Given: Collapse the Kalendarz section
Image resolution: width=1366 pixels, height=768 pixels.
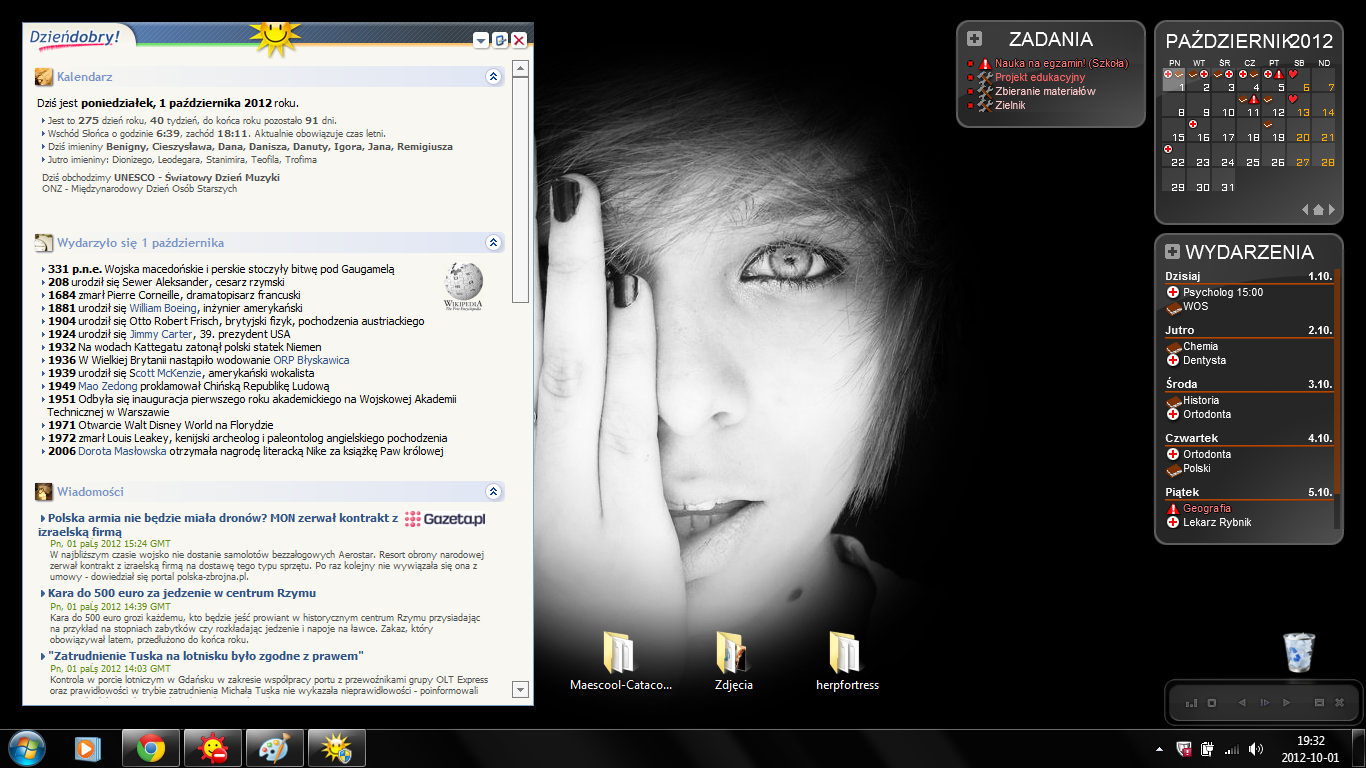Looking at the screenshot, I should point(493,77).
